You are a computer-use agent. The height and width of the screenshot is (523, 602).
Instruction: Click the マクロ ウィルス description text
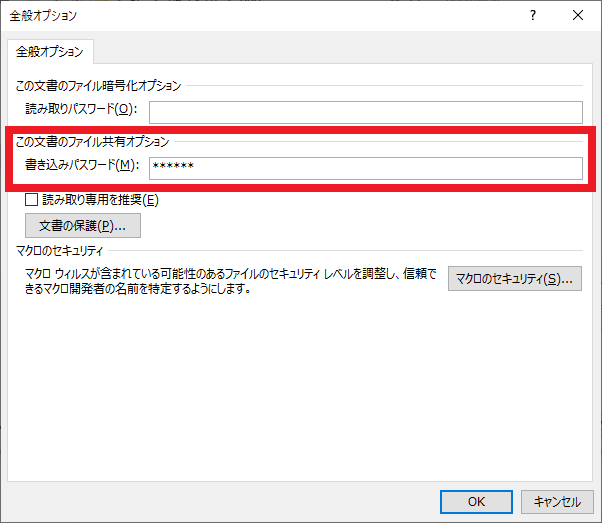coord(230,281)
